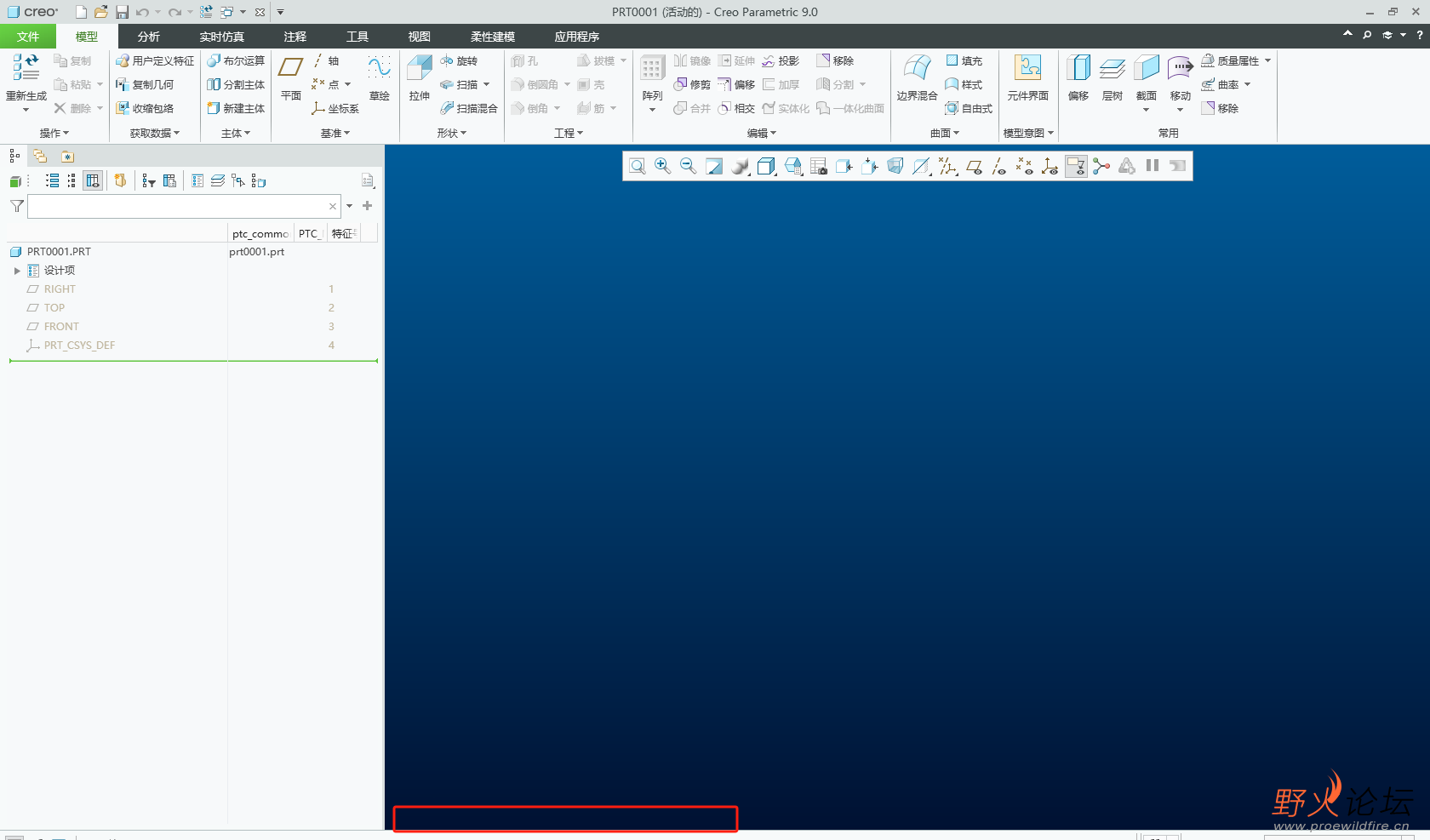The image size is (1430, 840).
Task: Open the 工程 group dropdown
Action: pyautogui.click(x=569, y=134)
